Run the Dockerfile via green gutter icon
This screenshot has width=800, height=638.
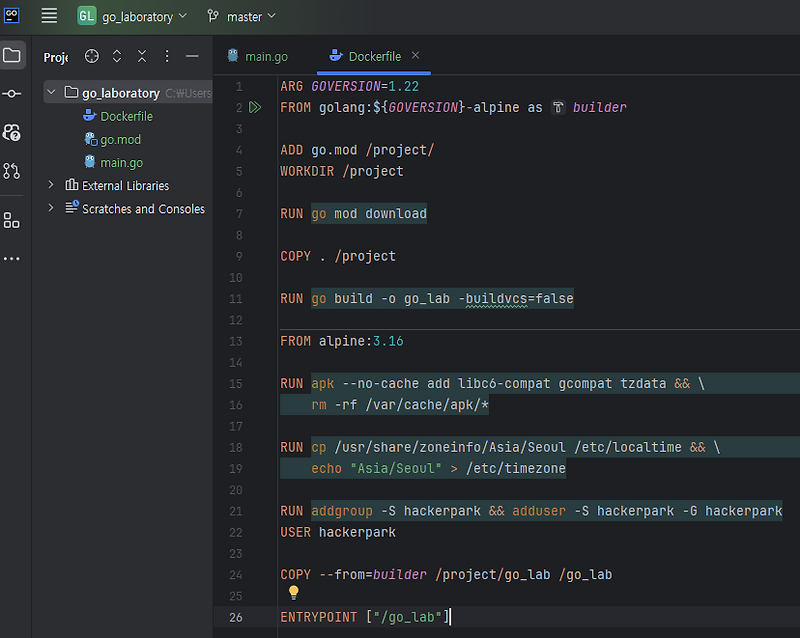[x=254, y=107]
